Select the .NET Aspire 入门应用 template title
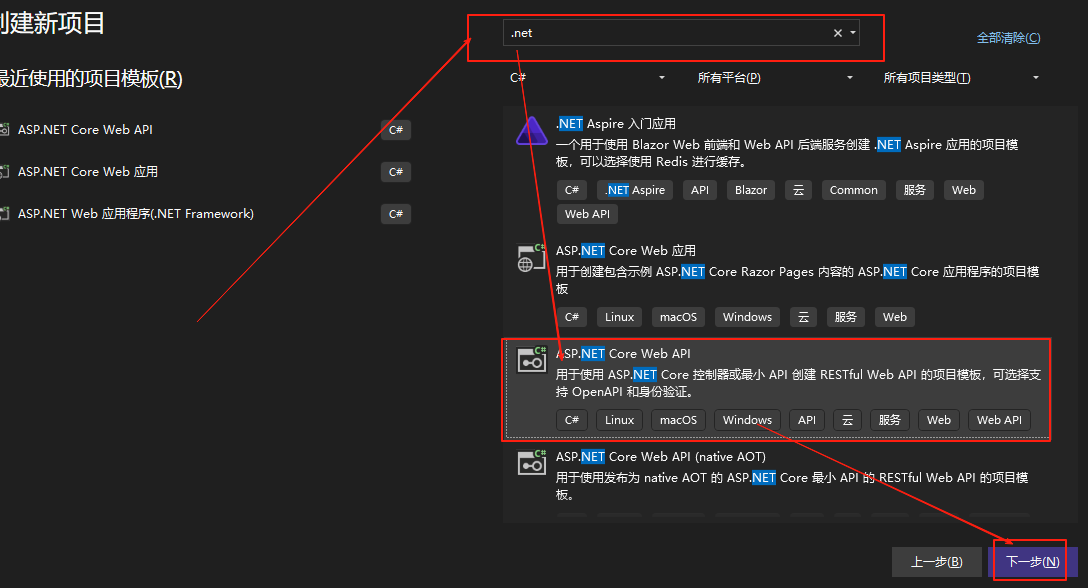 tap(615, 124)
